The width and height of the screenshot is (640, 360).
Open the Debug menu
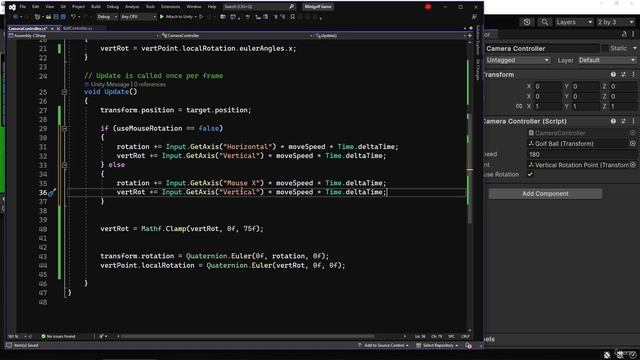[x=112, y=7]
